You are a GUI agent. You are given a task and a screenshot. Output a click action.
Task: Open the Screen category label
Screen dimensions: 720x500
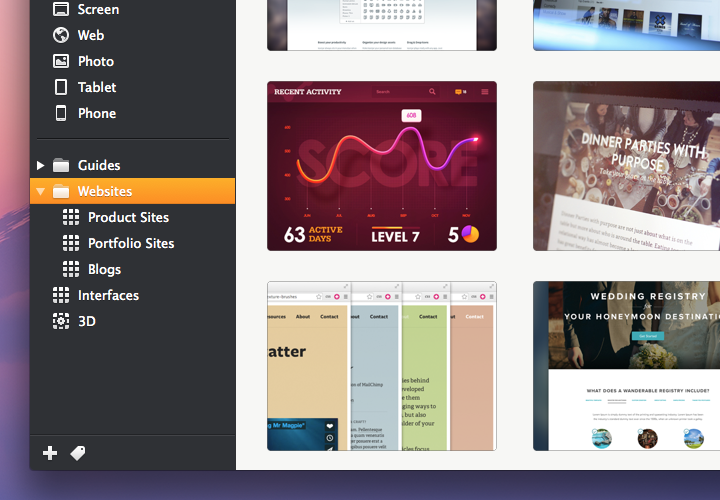pos(98,9)
